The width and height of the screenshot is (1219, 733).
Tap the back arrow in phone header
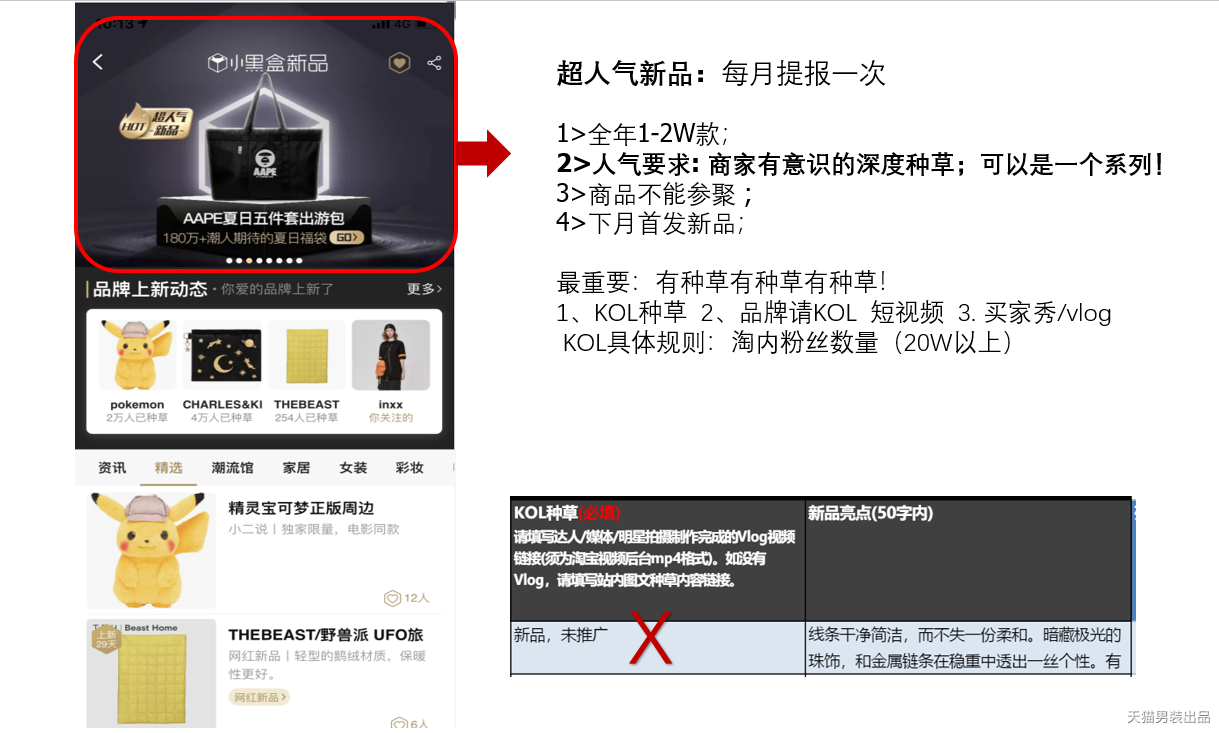tap(98, 62)
